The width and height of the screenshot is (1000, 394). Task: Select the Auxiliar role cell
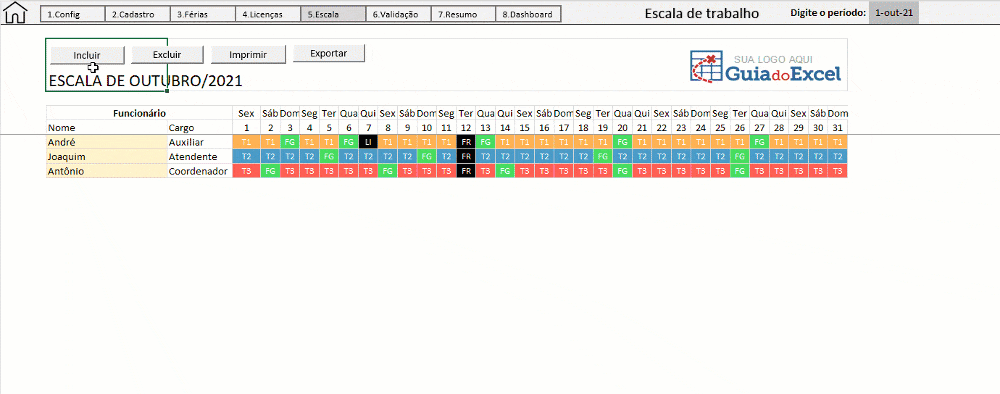[200, 142]
